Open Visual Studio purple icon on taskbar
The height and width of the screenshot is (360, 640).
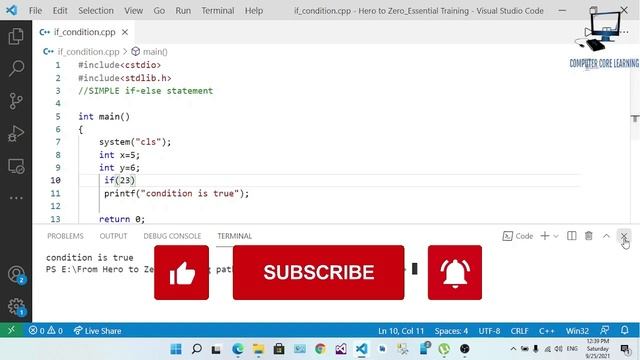point(341,349)
